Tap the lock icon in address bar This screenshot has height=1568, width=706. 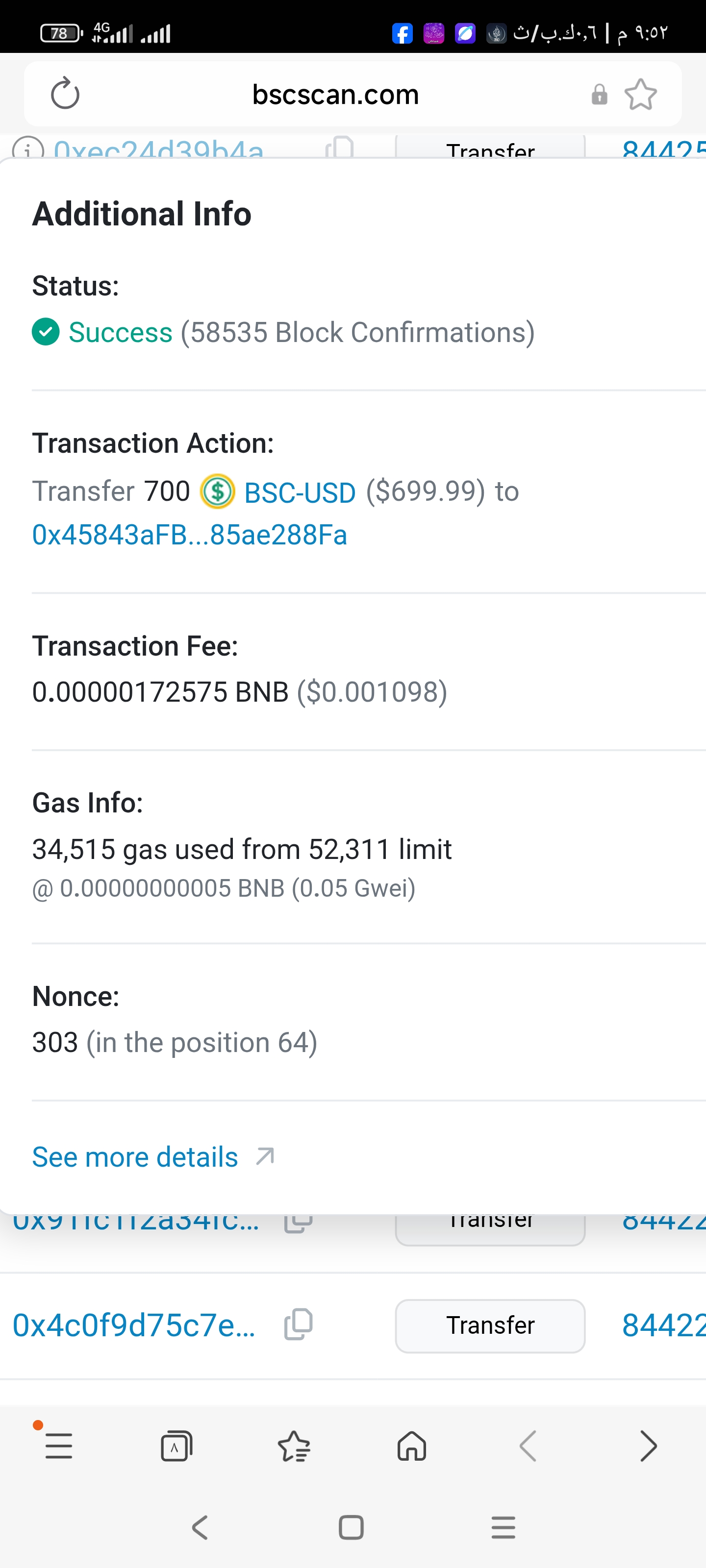point(600,95)
